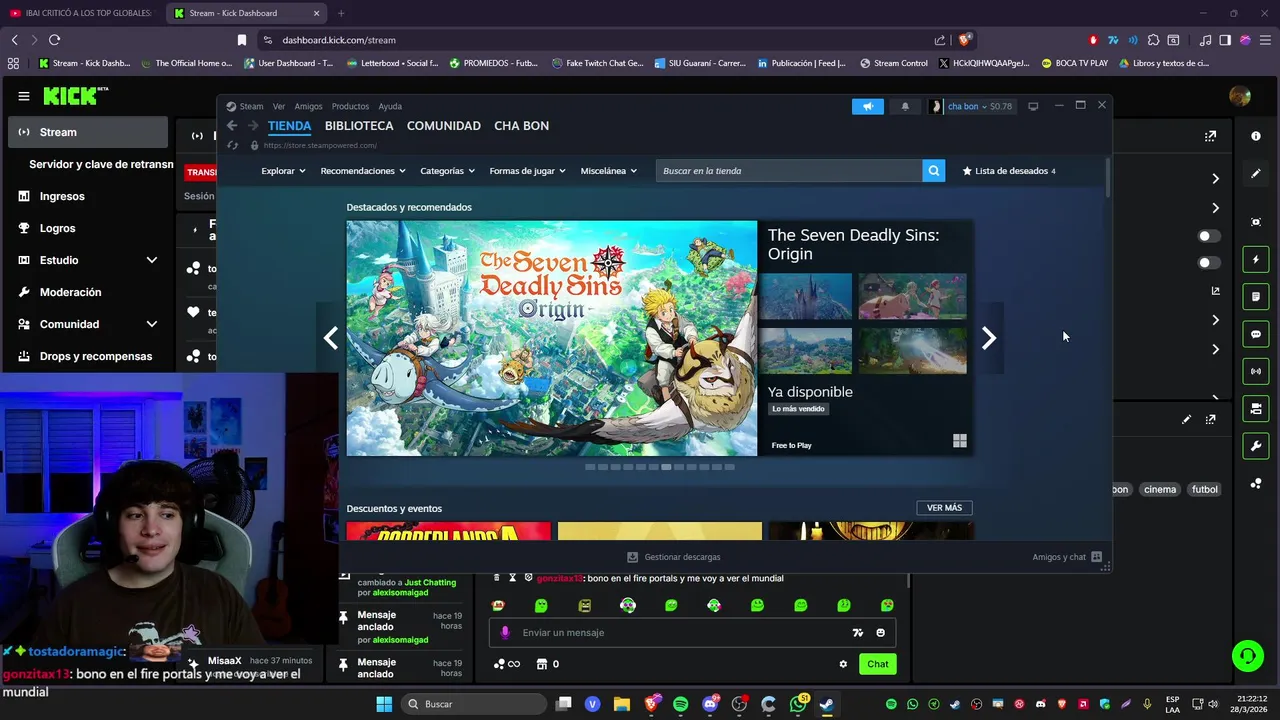Click the highlighted carousel pagination dot

[666, 467]
